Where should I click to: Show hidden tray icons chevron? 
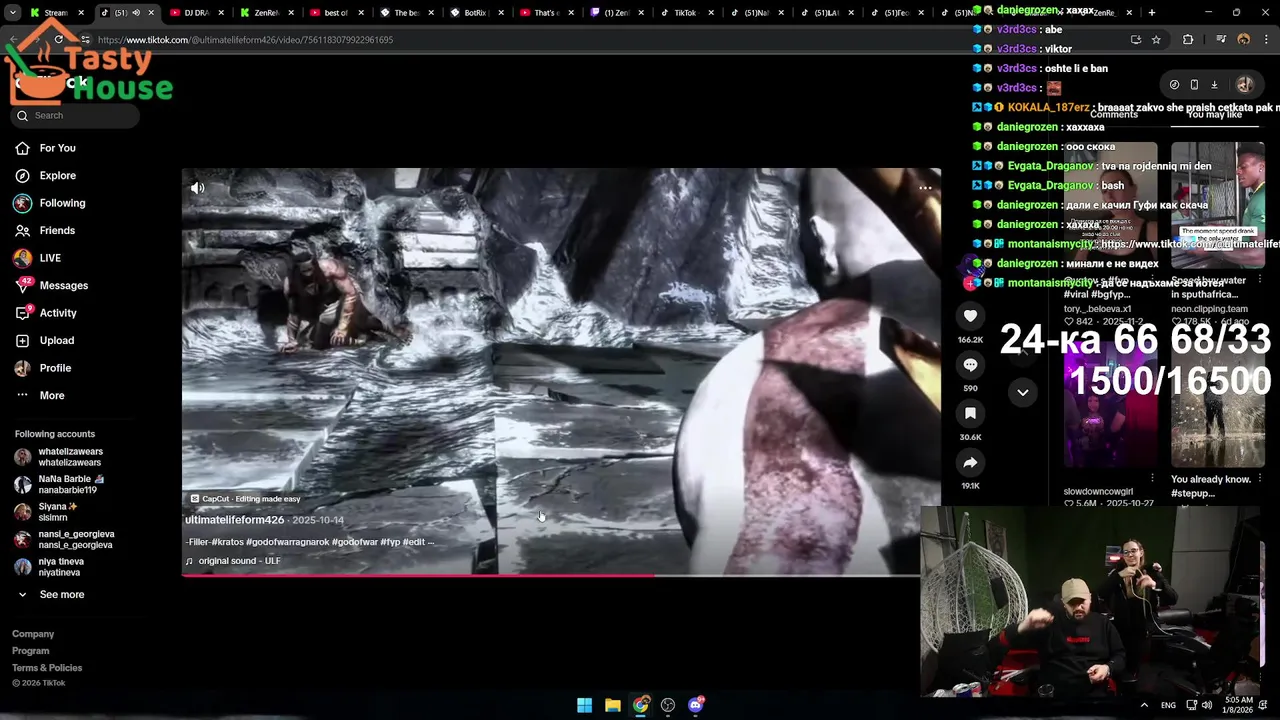[1144, 705]
